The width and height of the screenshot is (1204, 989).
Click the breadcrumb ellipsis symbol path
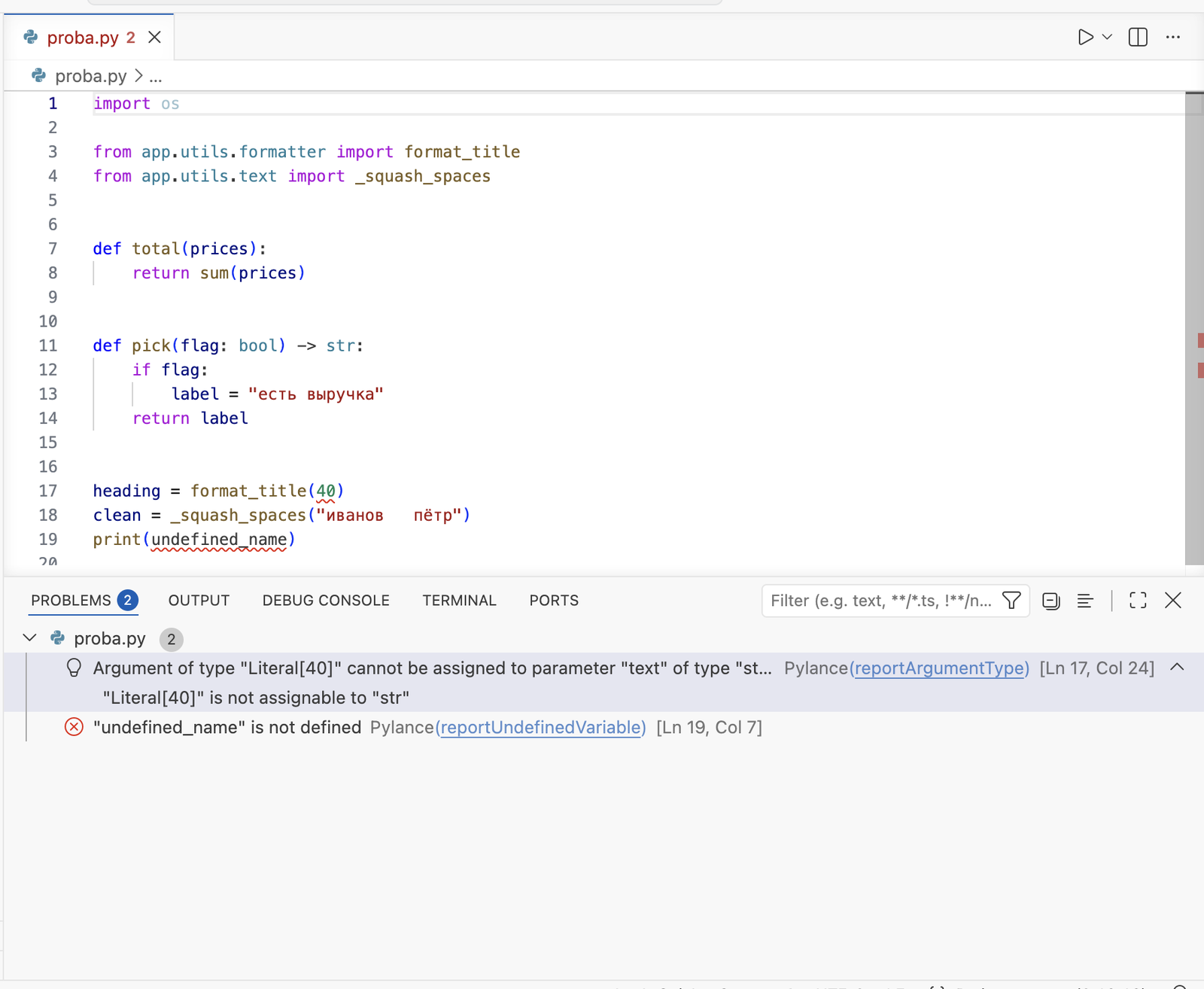pos(156,76)
